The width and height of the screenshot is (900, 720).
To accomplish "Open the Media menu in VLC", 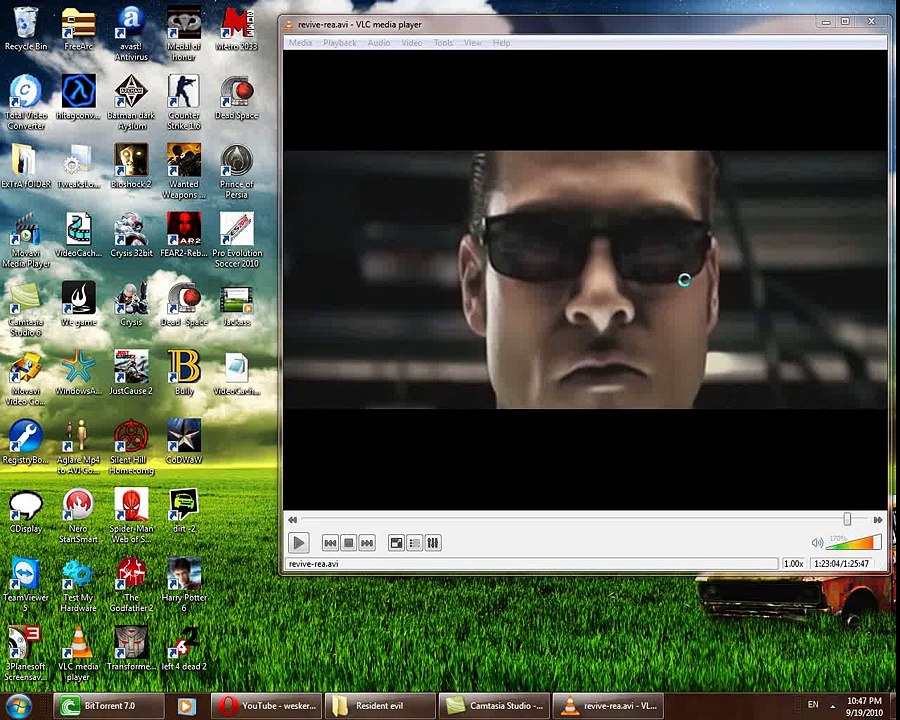I will coord(300,42).
